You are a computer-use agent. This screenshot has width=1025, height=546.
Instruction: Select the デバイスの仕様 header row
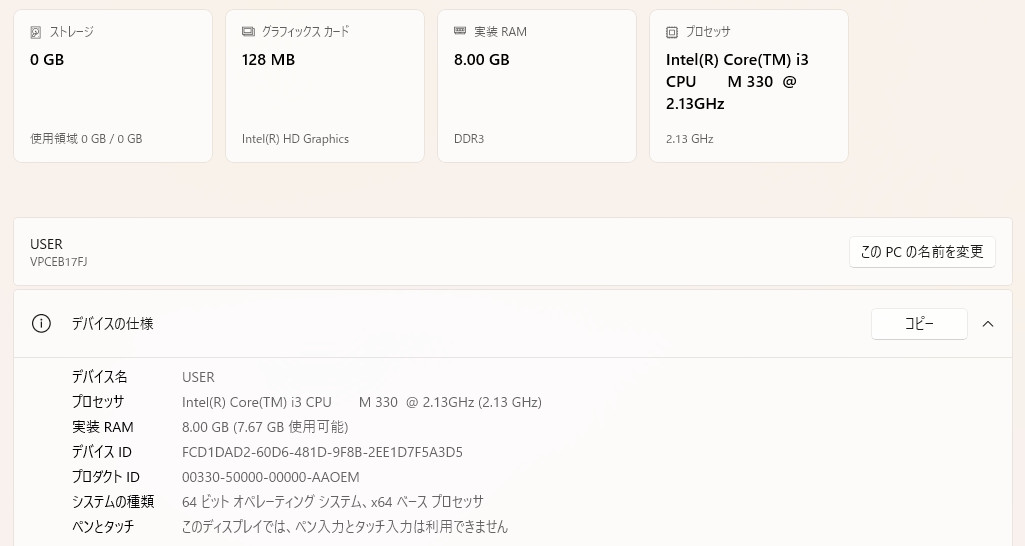(x=512, y=324)
